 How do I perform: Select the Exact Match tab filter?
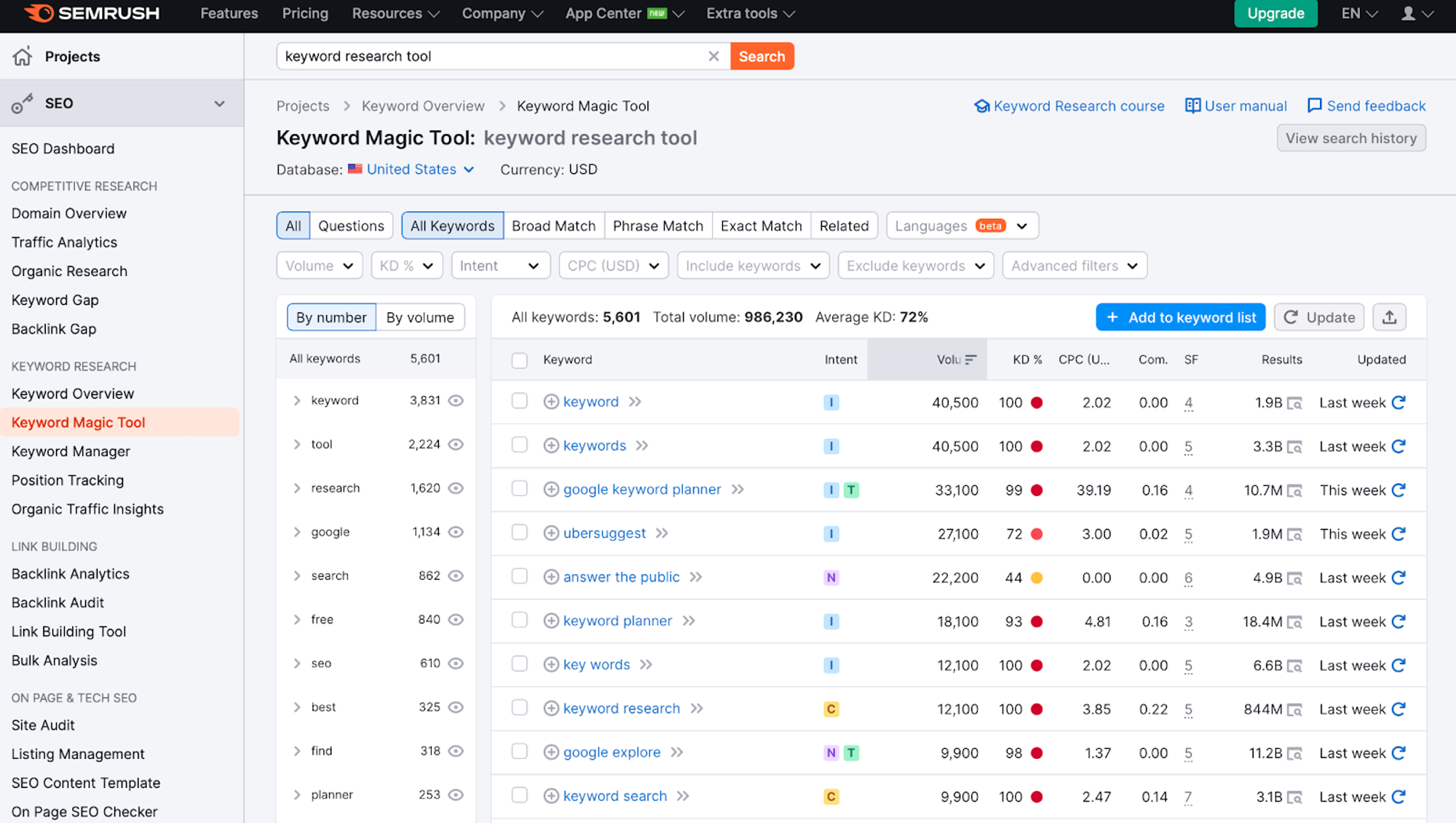pyautogui.click(x=761, y=225)
